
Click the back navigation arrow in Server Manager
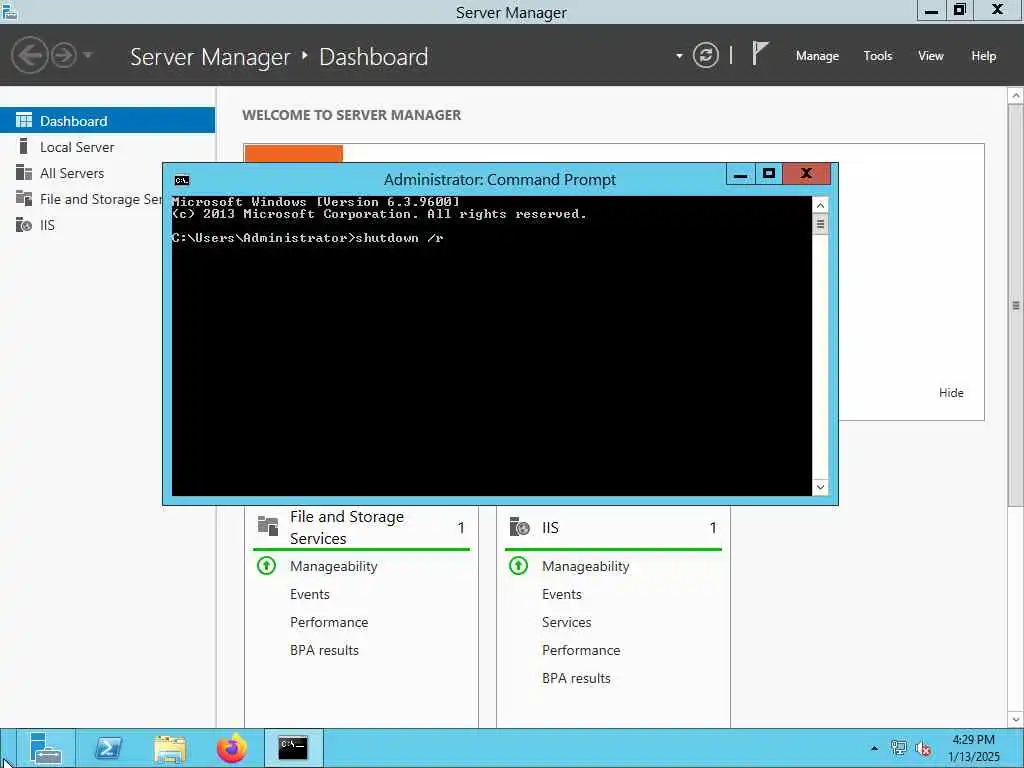click(29, 56)
